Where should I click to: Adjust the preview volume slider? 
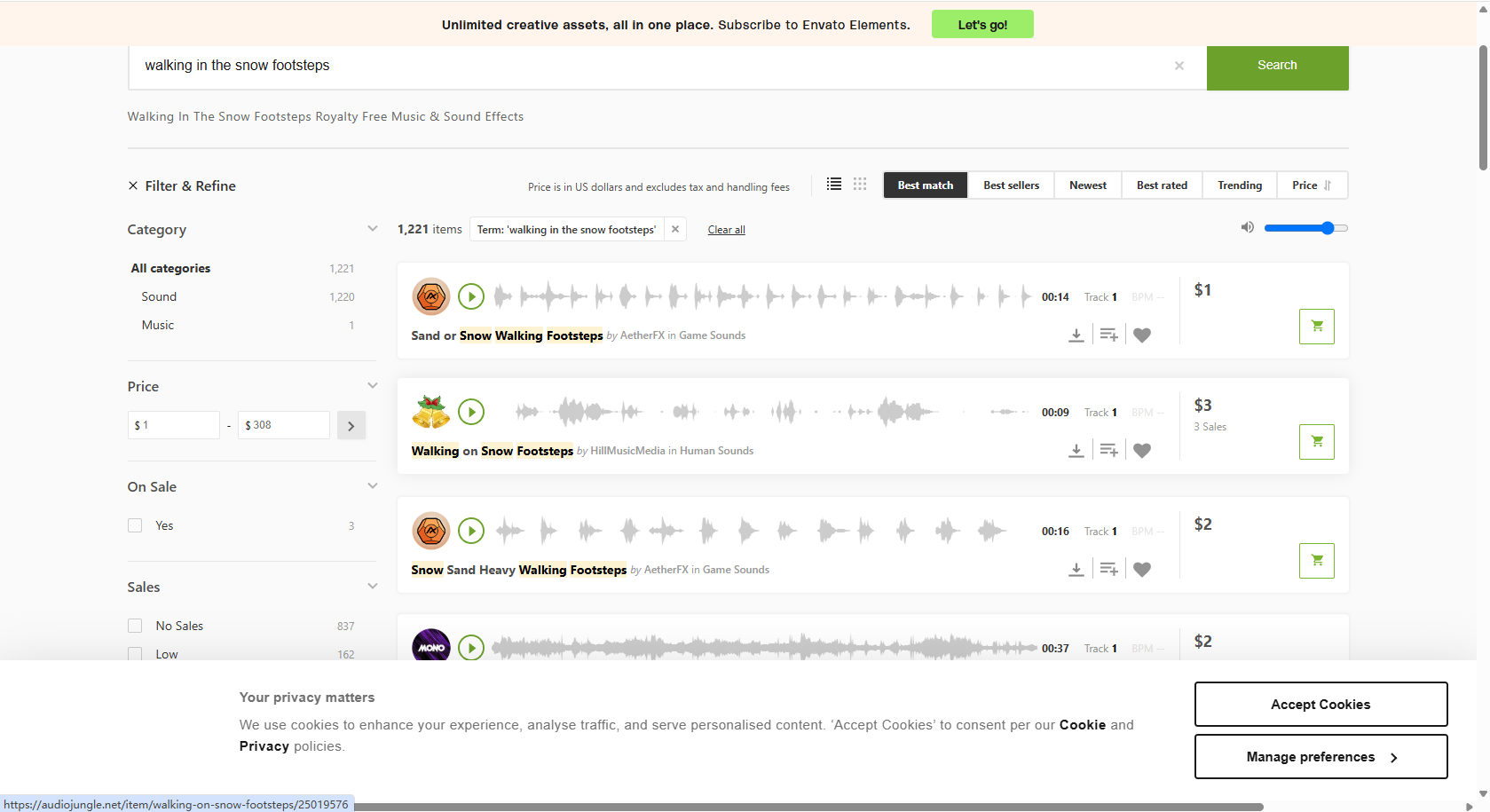[1306, 228]
